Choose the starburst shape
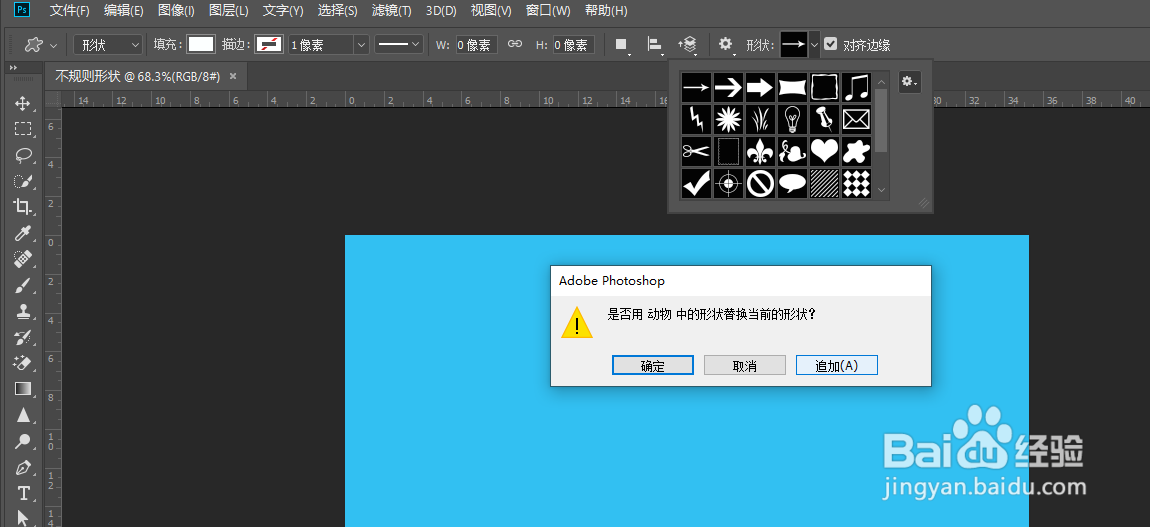Screen dimensions: 1150x527 [728, 119]
